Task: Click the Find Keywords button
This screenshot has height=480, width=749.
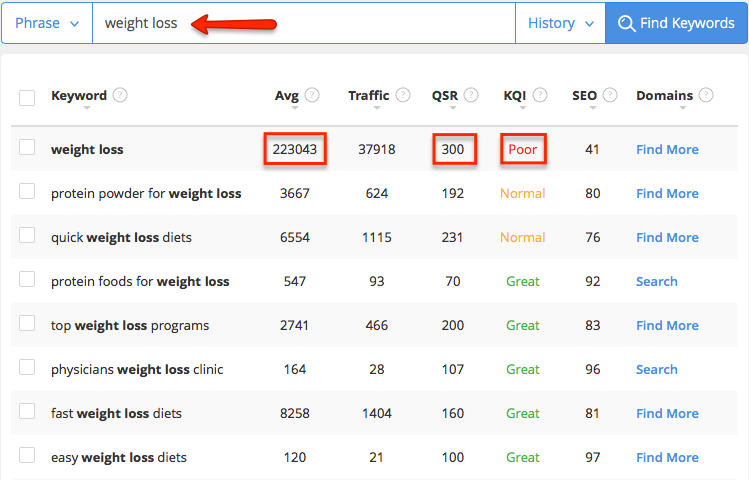Action: click(676, 23)
